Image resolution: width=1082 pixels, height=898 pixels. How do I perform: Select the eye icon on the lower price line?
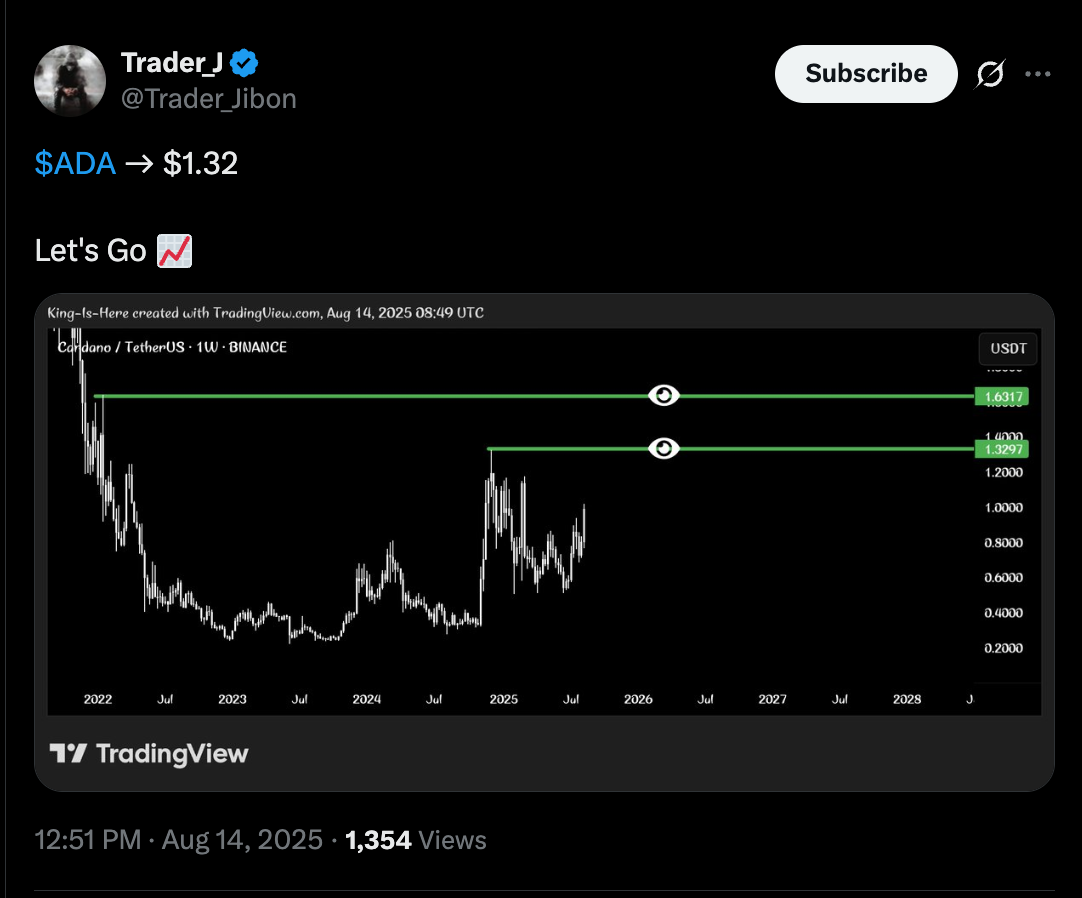click(x=663, y=448)
